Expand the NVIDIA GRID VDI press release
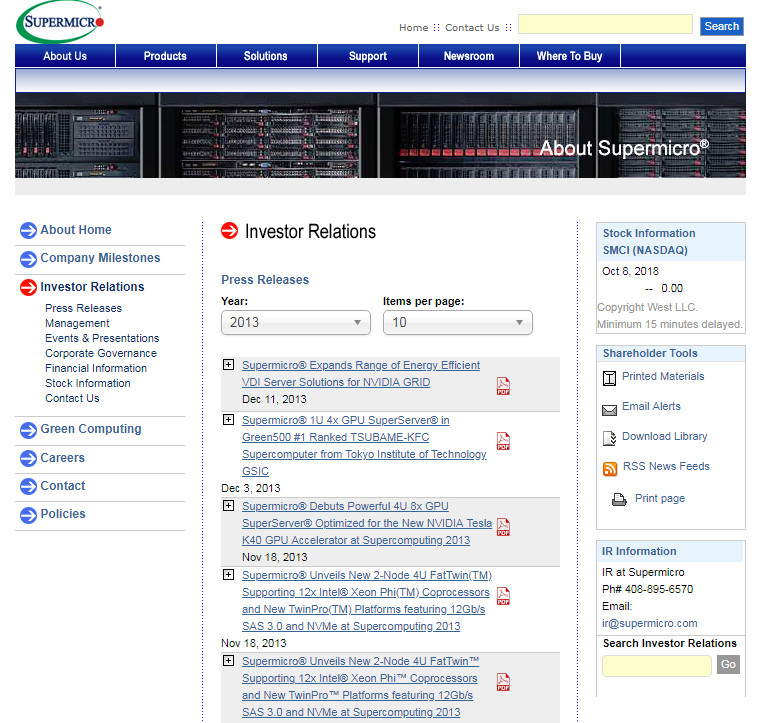 coord(228,364)
